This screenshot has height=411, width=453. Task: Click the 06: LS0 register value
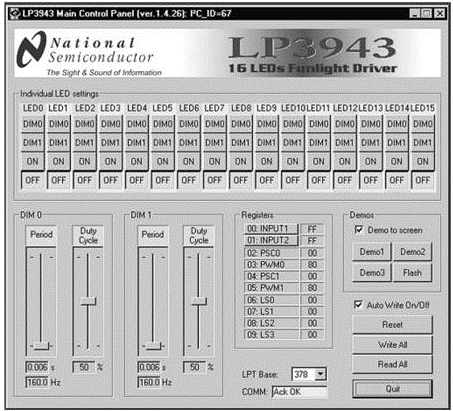[312, 300]
